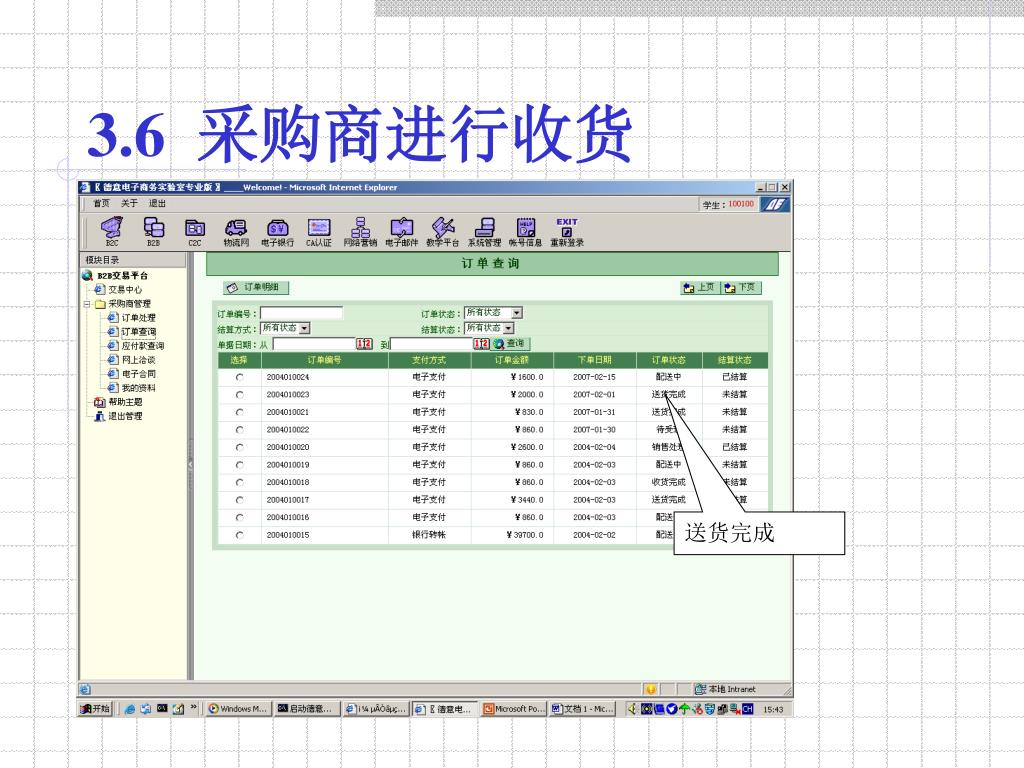Select radio button for order 2004010016
Viewport: 1024px width, 768px height.
click(240, 518)
